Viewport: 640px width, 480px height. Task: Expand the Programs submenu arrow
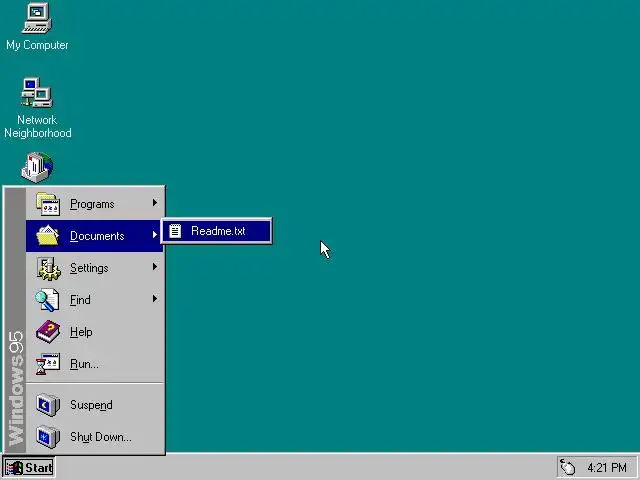pos(155,202)
